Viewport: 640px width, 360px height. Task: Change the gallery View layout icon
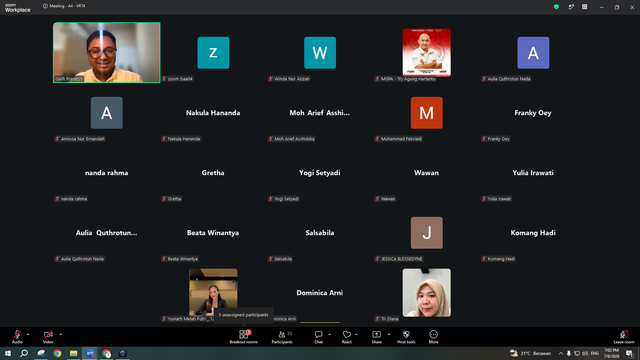(x=584, y=7)
